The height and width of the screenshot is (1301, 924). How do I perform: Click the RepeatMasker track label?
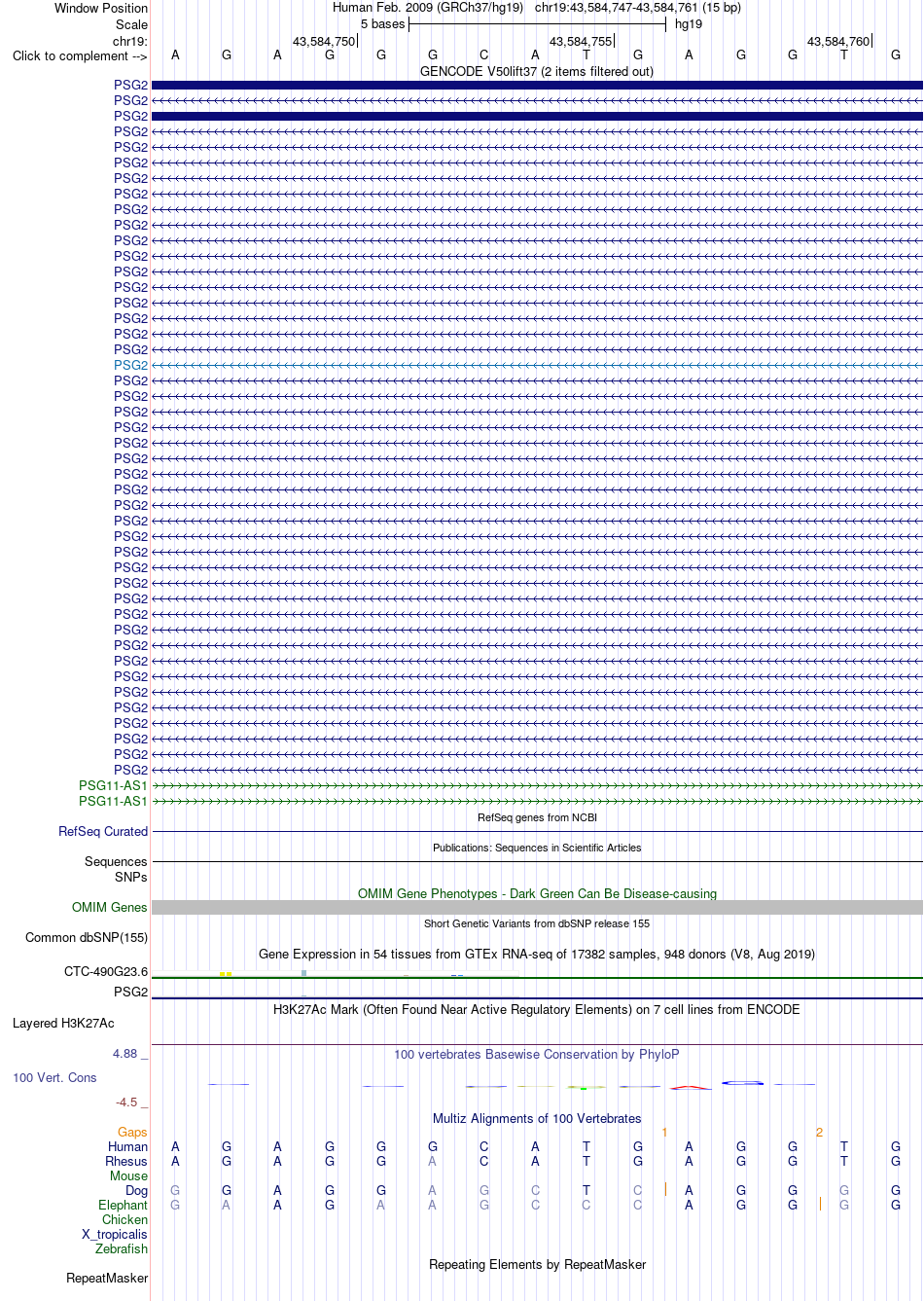coord(107,1278)
